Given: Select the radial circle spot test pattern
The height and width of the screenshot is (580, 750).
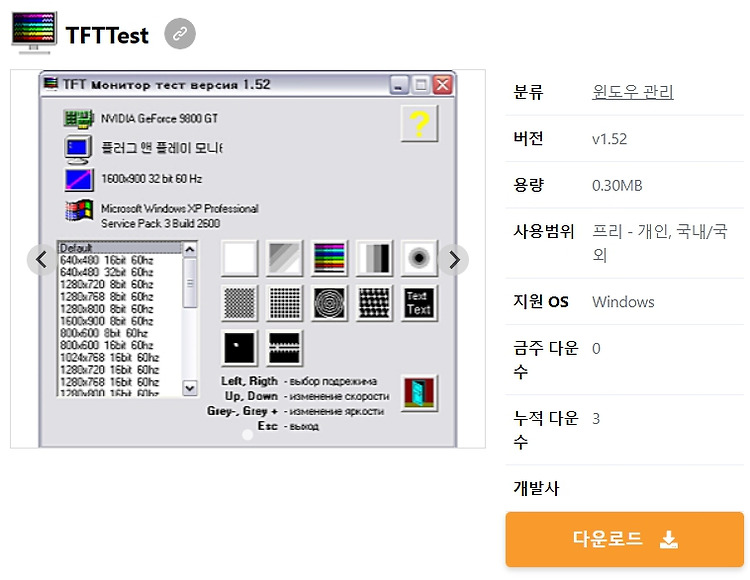Looking at the screenshot, I should click(x=419, y=258).
